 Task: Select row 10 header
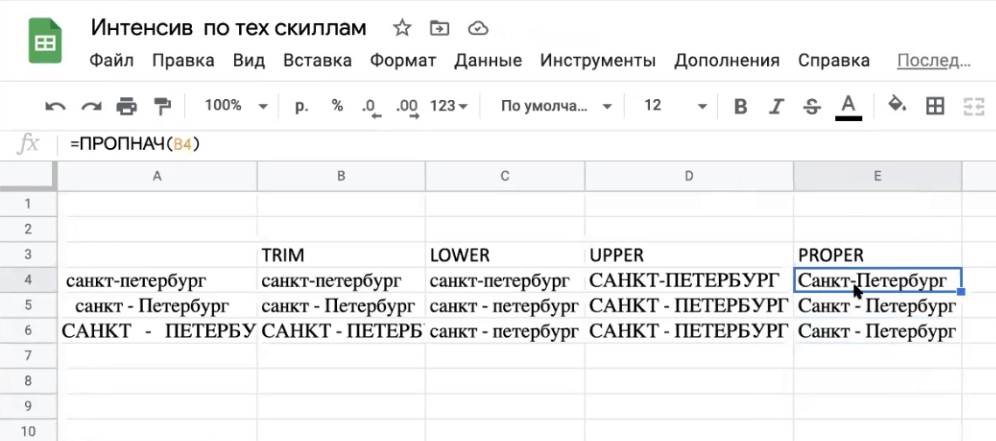28,431
